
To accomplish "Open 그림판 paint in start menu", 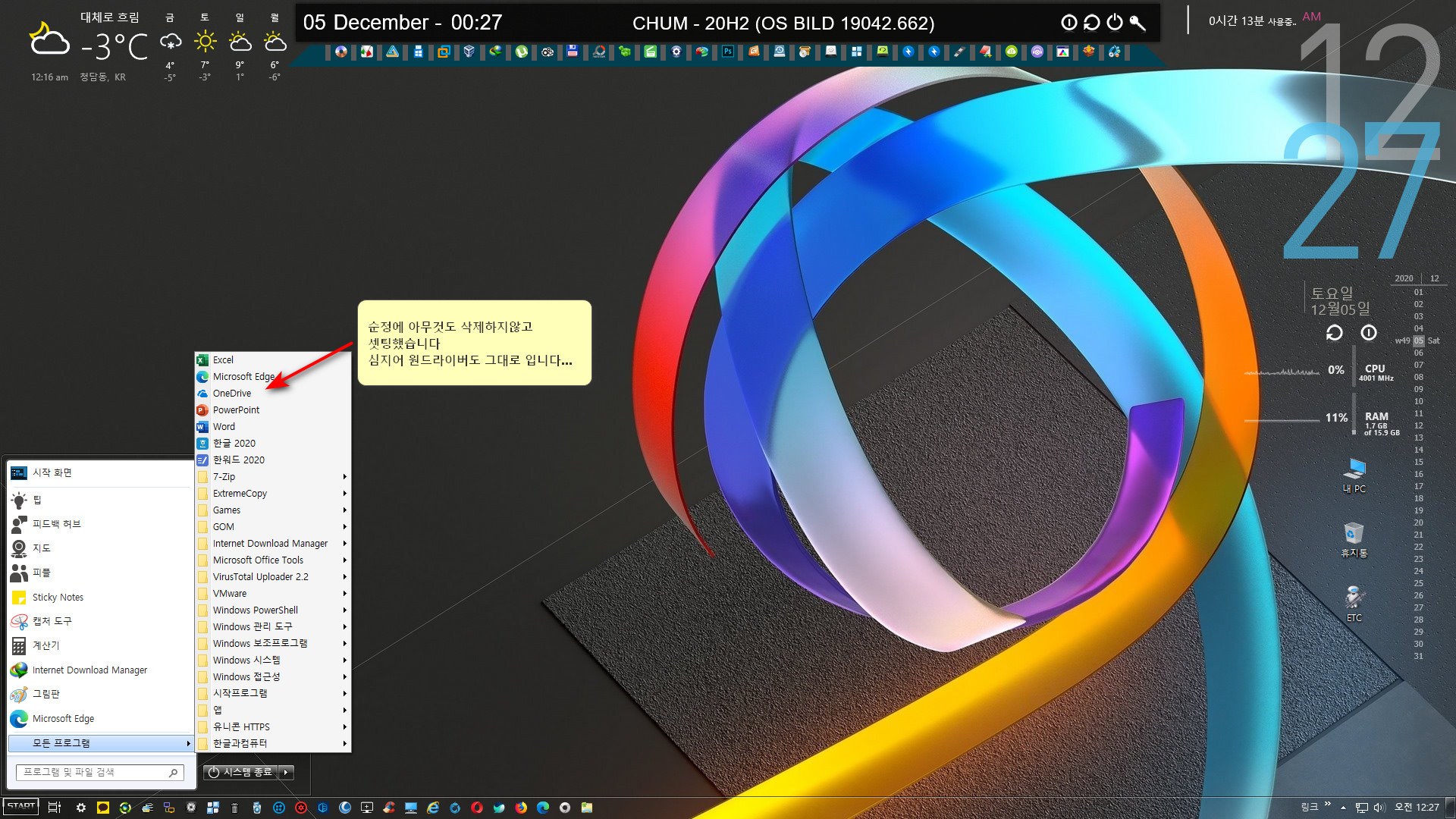I will point(100,695).
